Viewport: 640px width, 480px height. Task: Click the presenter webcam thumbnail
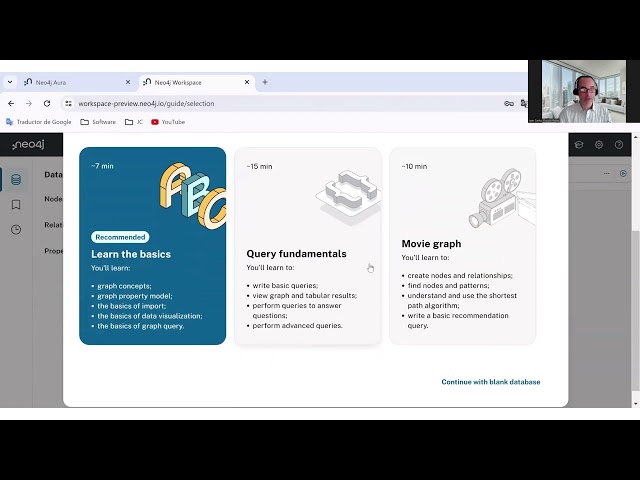click(x=584, y=91)
